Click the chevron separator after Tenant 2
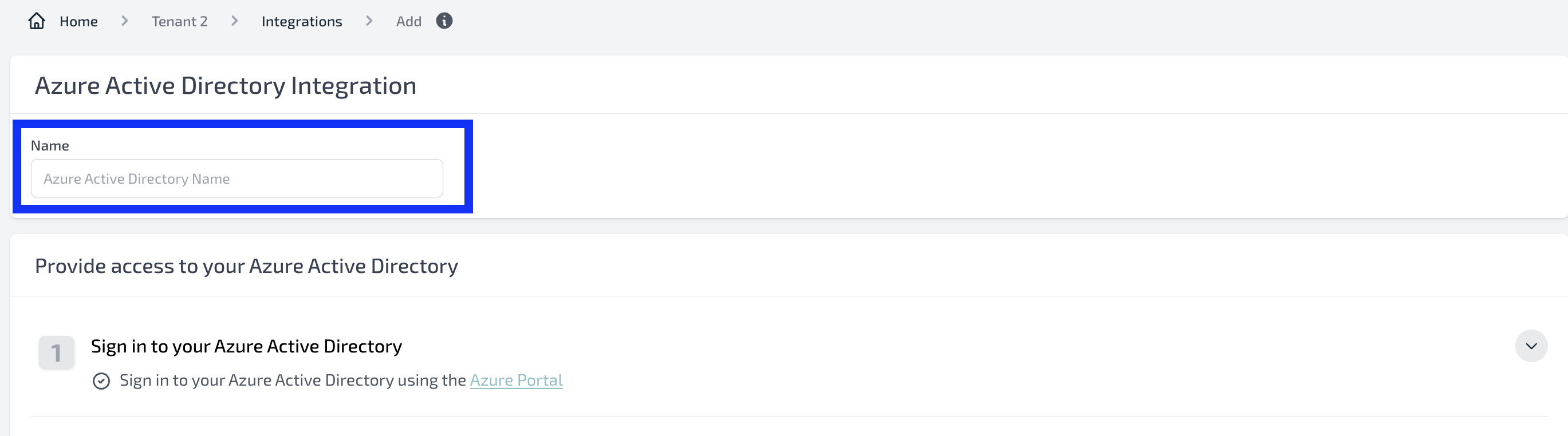Image resolution: width=1568 pixels, height=436 pixels. 235,21
